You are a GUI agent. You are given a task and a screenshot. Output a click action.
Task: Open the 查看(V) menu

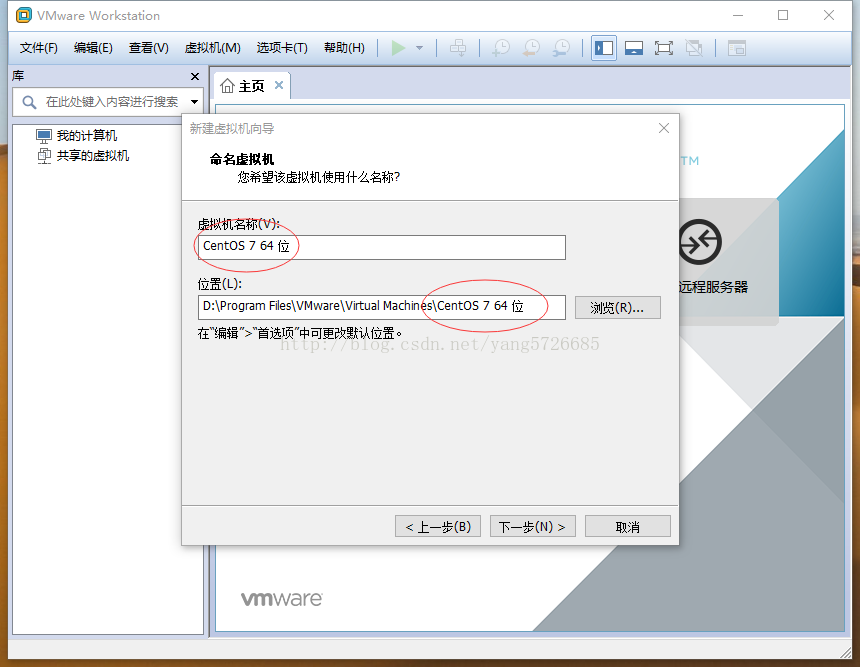[x=149, y=48]
